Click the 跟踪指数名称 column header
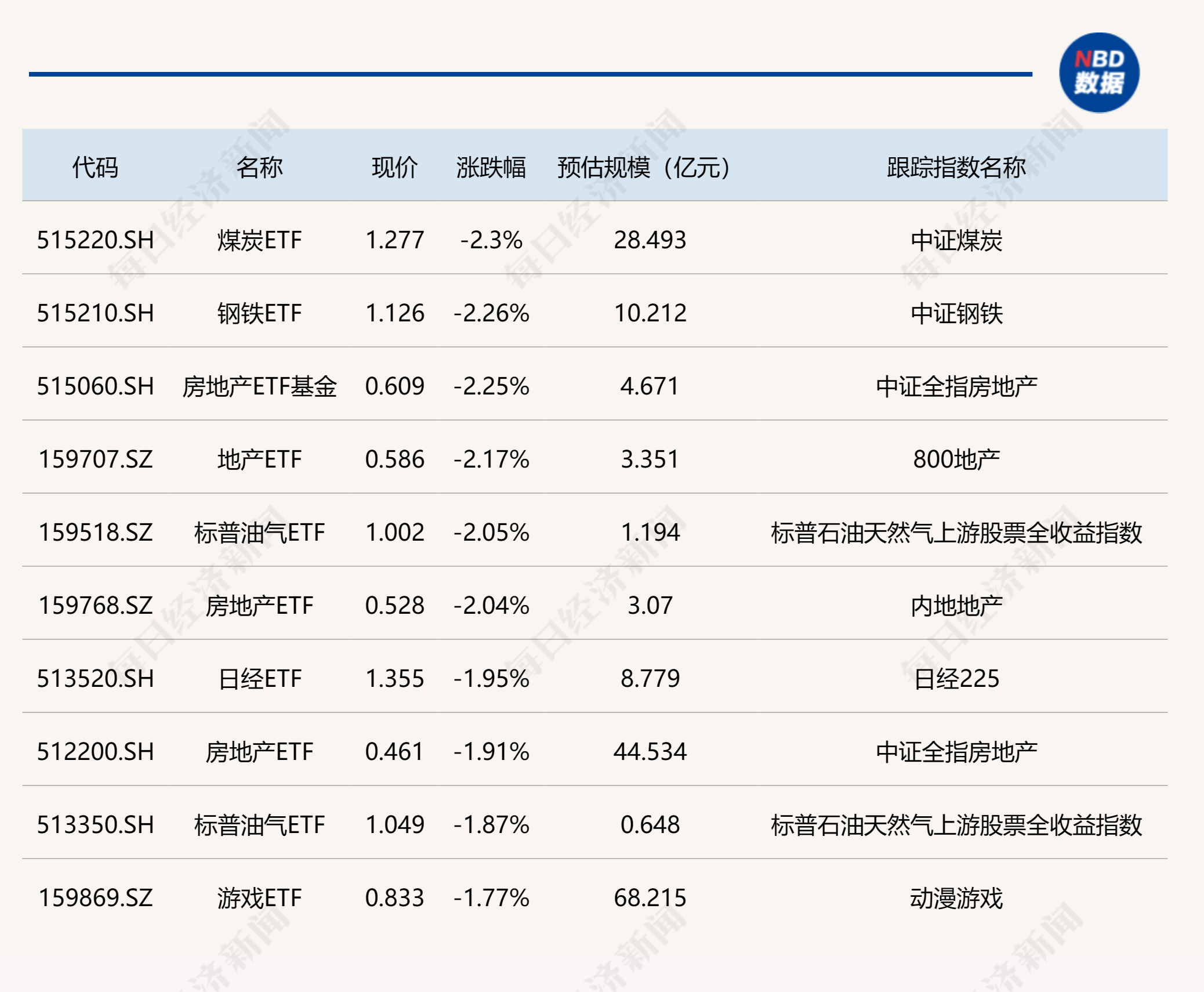Viewport: 1204px width, 992px height. 956,168
